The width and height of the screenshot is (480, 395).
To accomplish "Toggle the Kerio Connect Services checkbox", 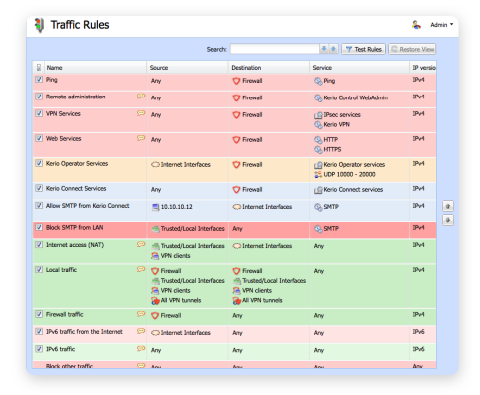I will tap(39, 188).
